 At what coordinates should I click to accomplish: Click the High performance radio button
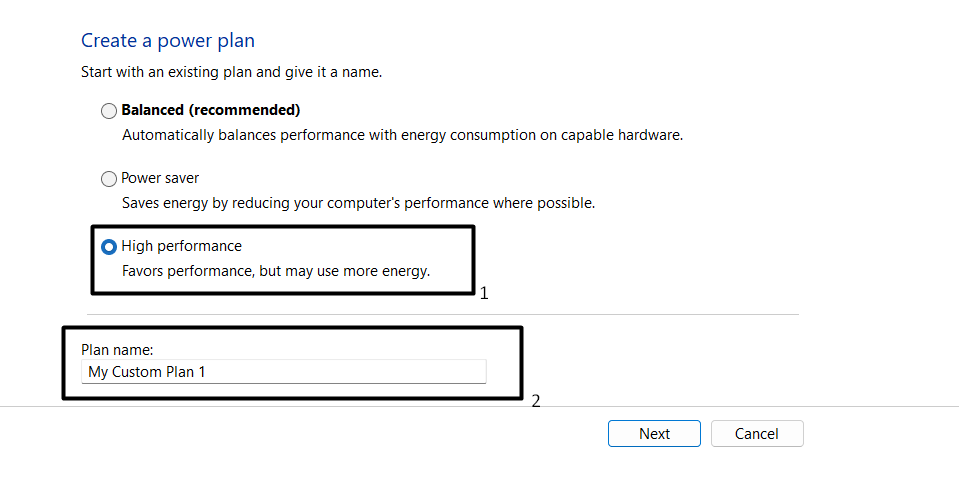[x=109, y=247]
